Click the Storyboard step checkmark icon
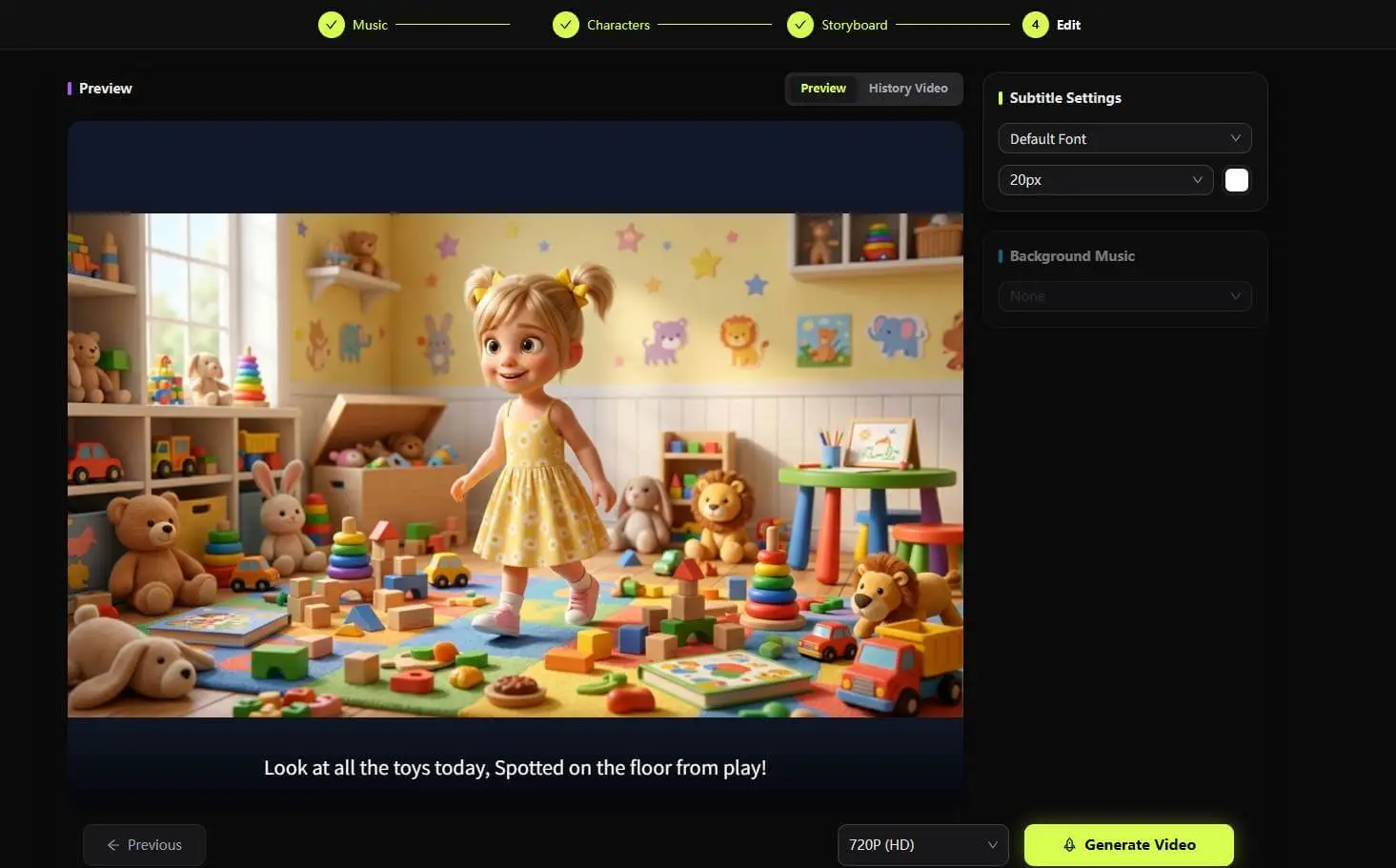This screenshot has width=1396, height=868. (x=800, y=25)
